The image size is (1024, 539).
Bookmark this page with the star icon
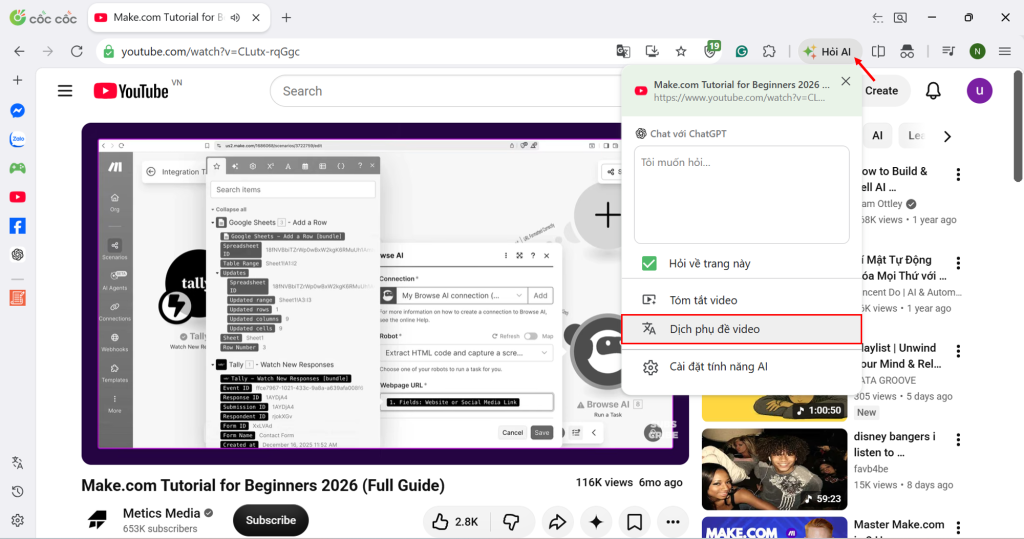click(x=681, y=51)
